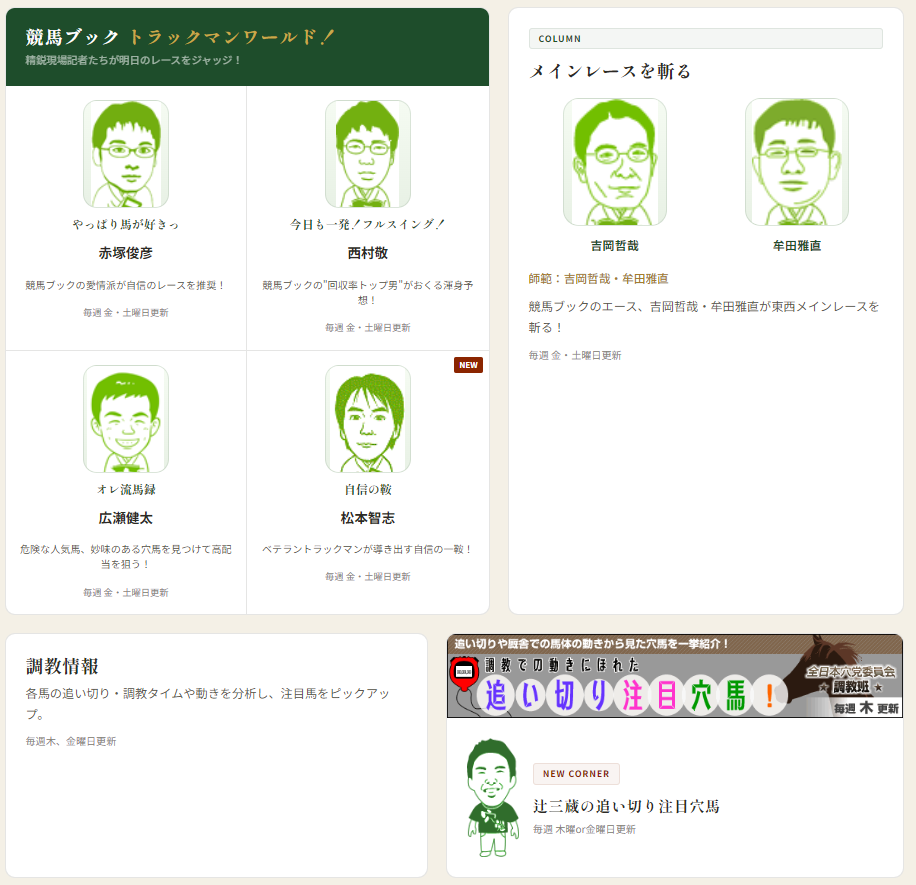Click the 調教情報 heading
Viewport: 916px width, 885px height.
click(x=63, y=666)
